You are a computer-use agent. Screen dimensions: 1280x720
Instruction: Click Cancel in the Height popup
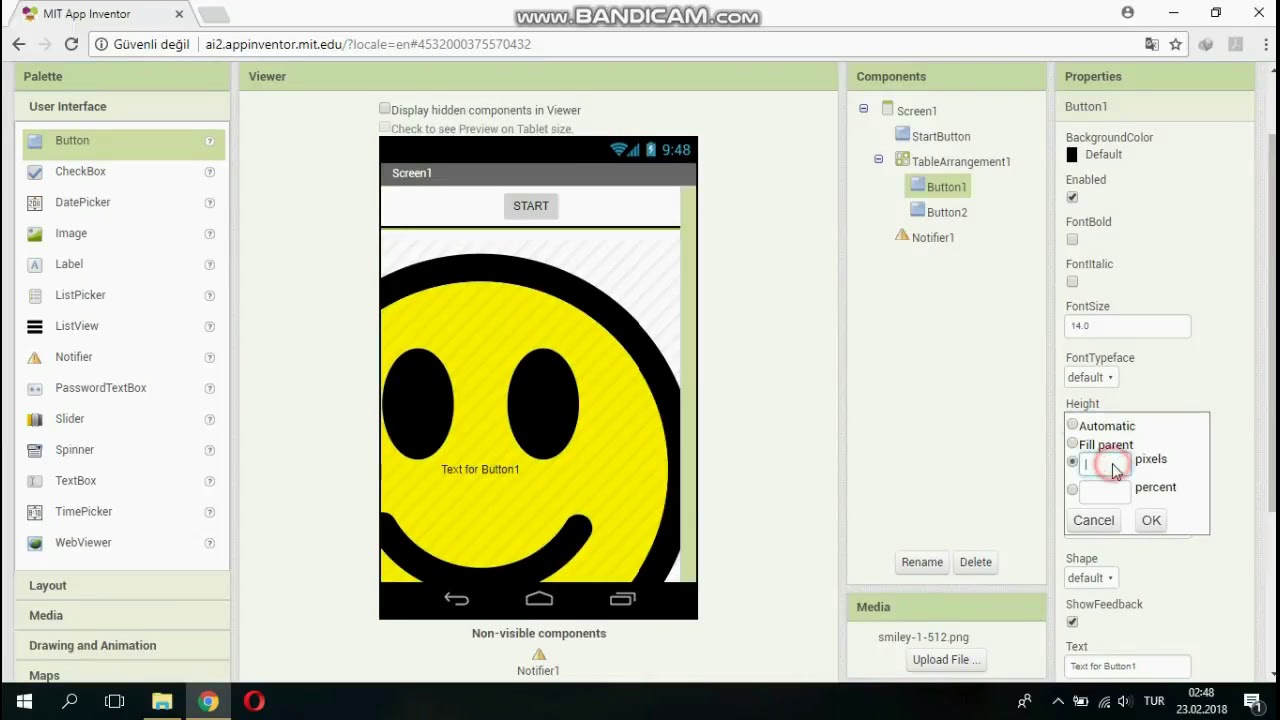(1093, 521)
